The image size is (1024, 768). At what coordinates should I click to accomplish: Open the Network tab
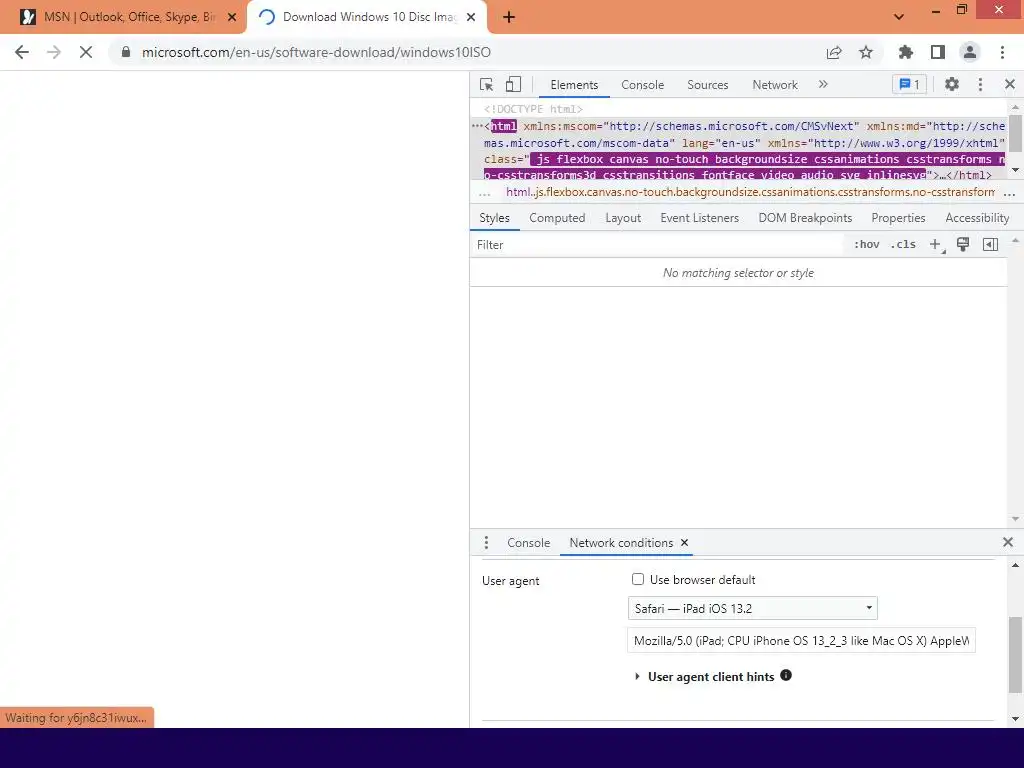[x=775, y=85]
